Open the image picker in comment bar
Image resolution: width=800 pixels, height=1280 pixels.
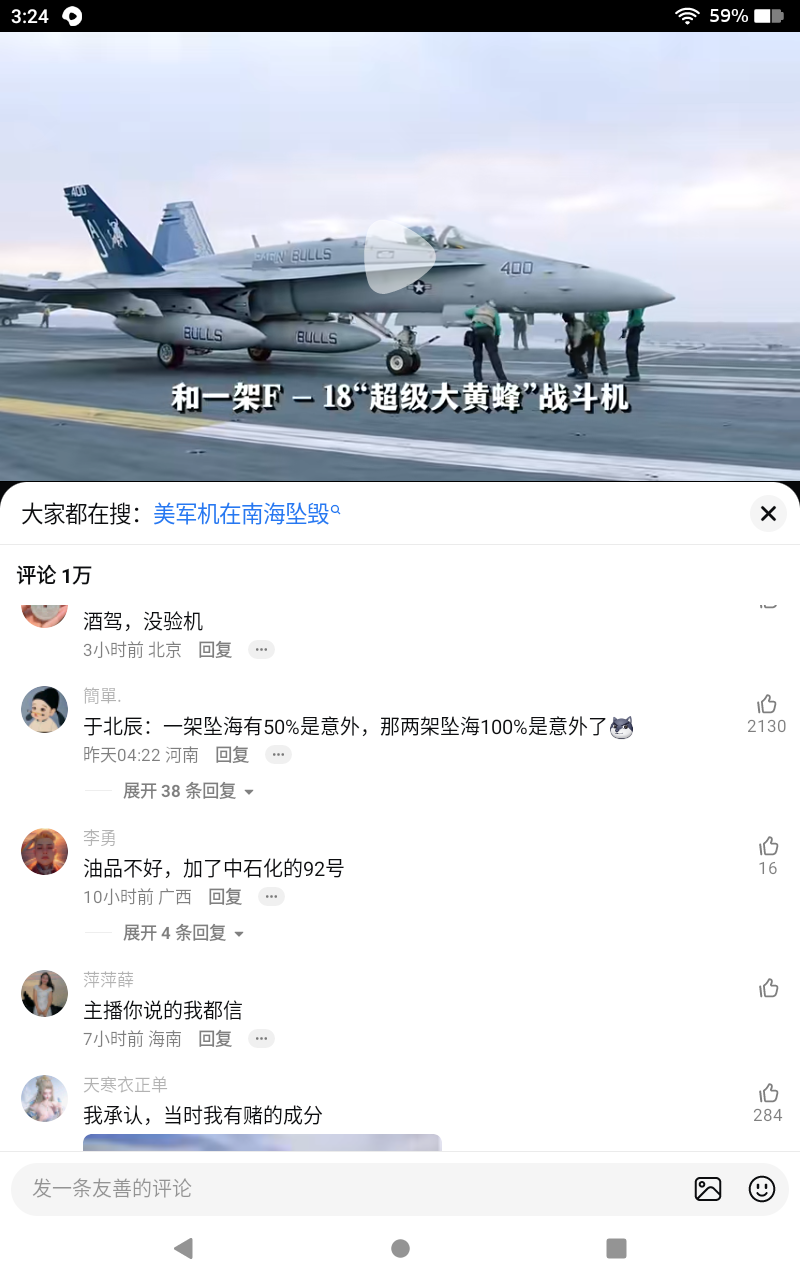(x=708, y=1189)
